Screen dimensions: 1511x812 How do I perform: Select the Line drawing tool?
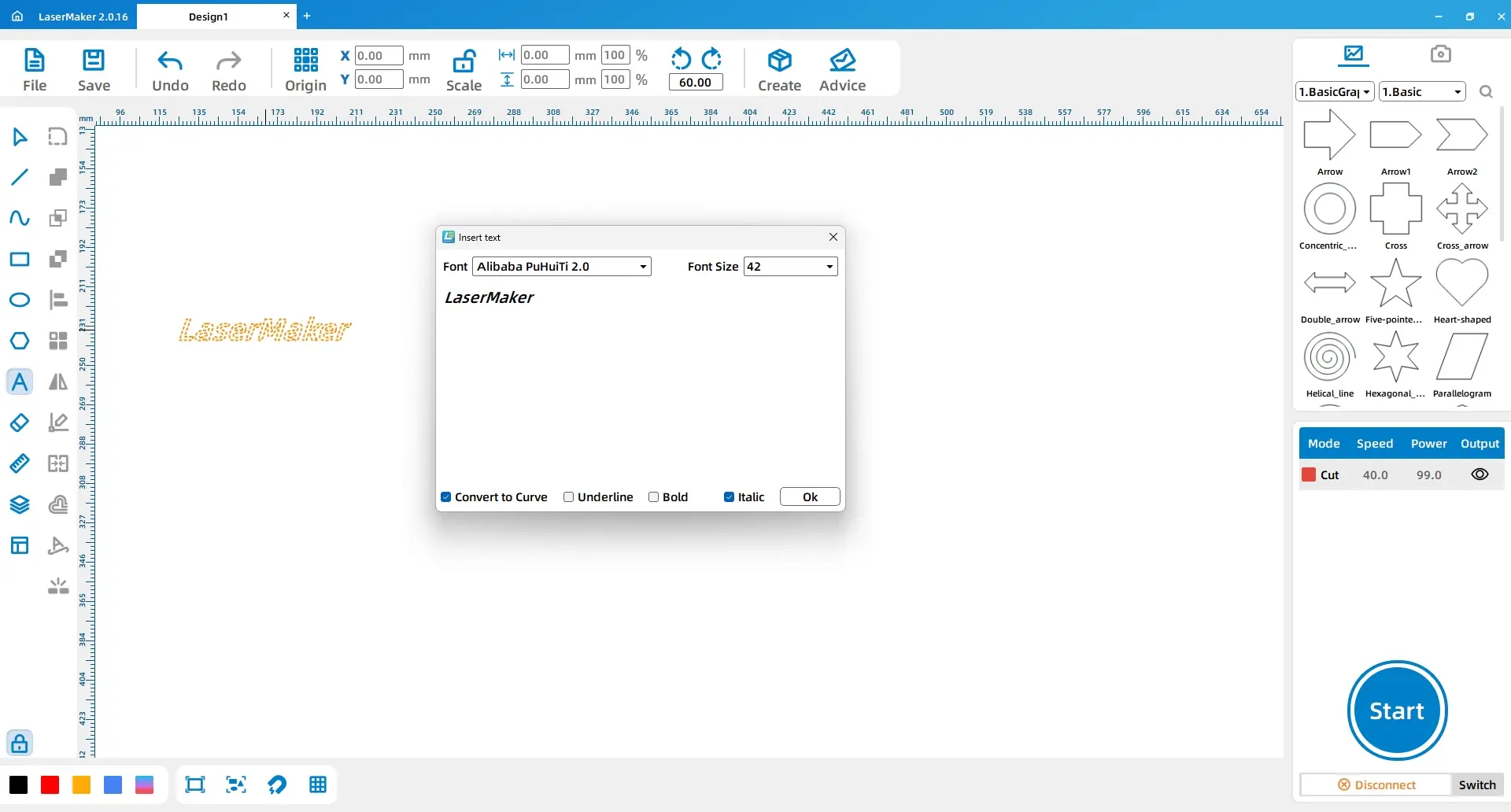[x=20, y=177]
